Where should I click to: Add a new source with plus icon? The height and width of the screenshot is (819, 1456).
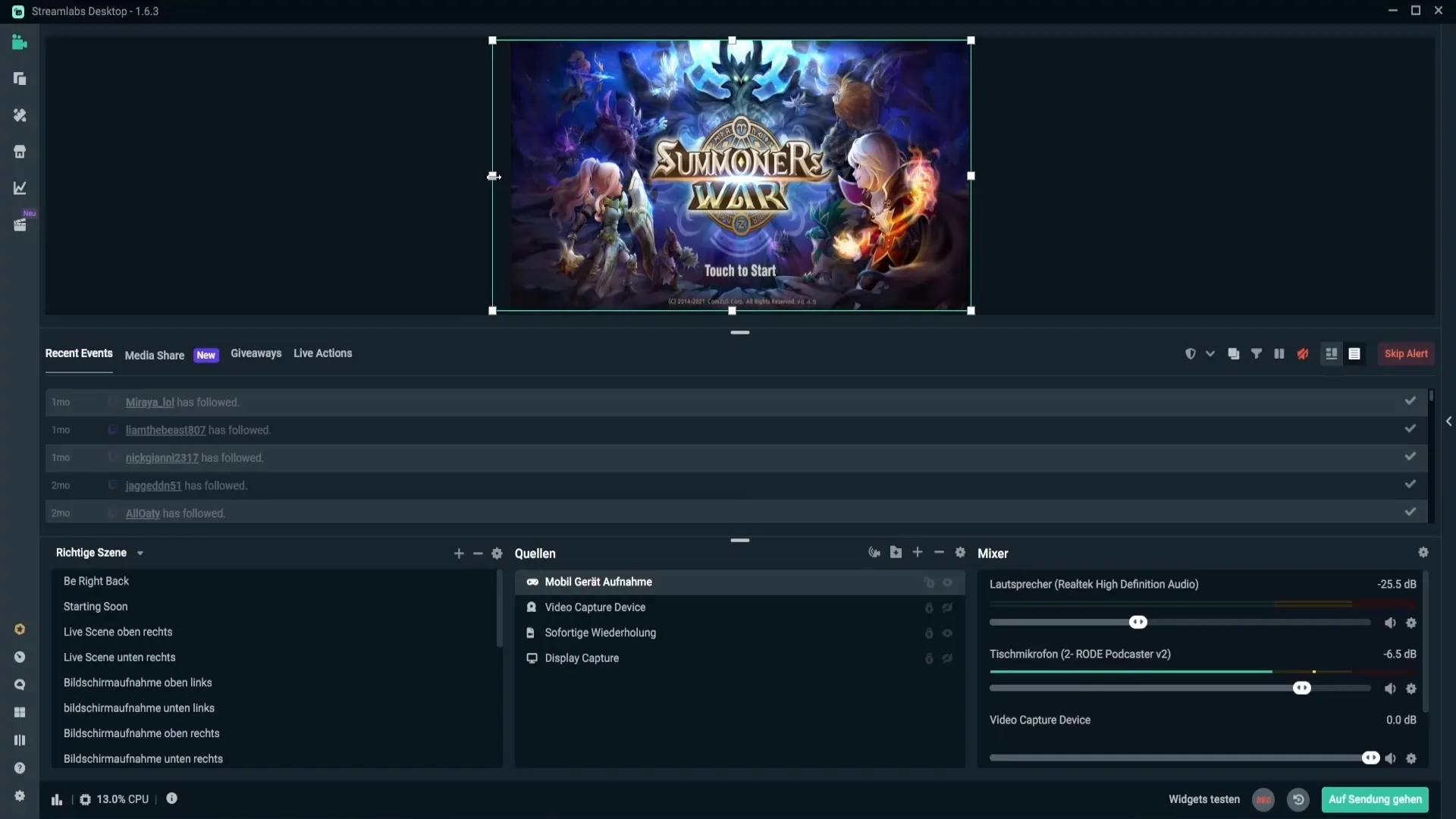[918, 552]
